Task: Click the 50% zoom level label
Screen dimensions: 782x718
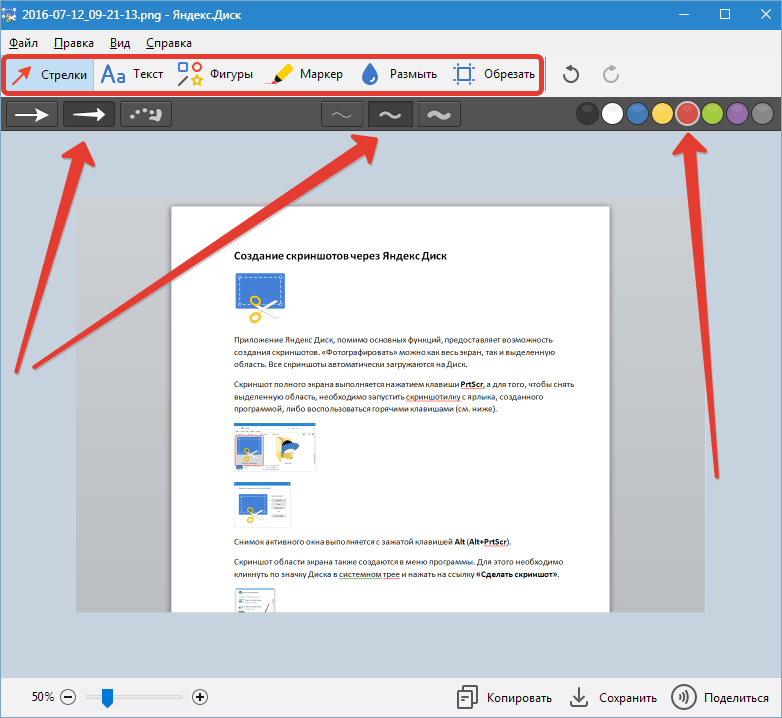Action: (x=43, y=697)
